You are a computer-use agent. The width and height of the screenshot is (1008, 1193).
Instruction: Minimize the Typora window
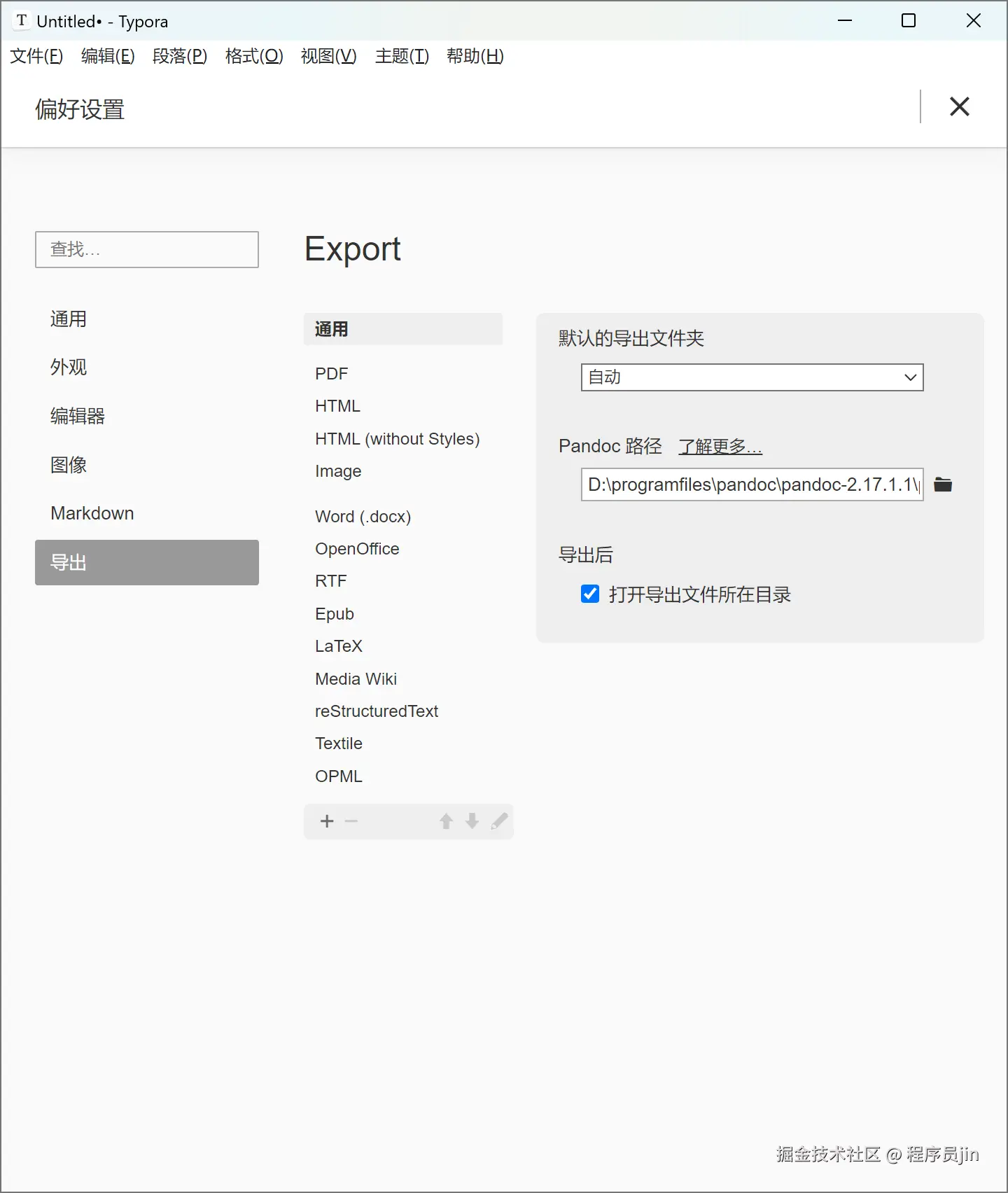tap(845, 20)
